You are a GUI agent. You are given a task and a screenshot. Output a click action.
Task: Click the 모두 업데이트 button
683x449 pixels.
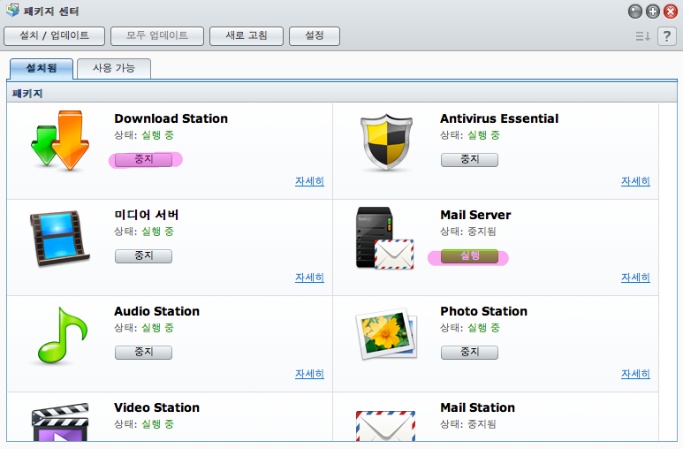(x=157, y=36)
